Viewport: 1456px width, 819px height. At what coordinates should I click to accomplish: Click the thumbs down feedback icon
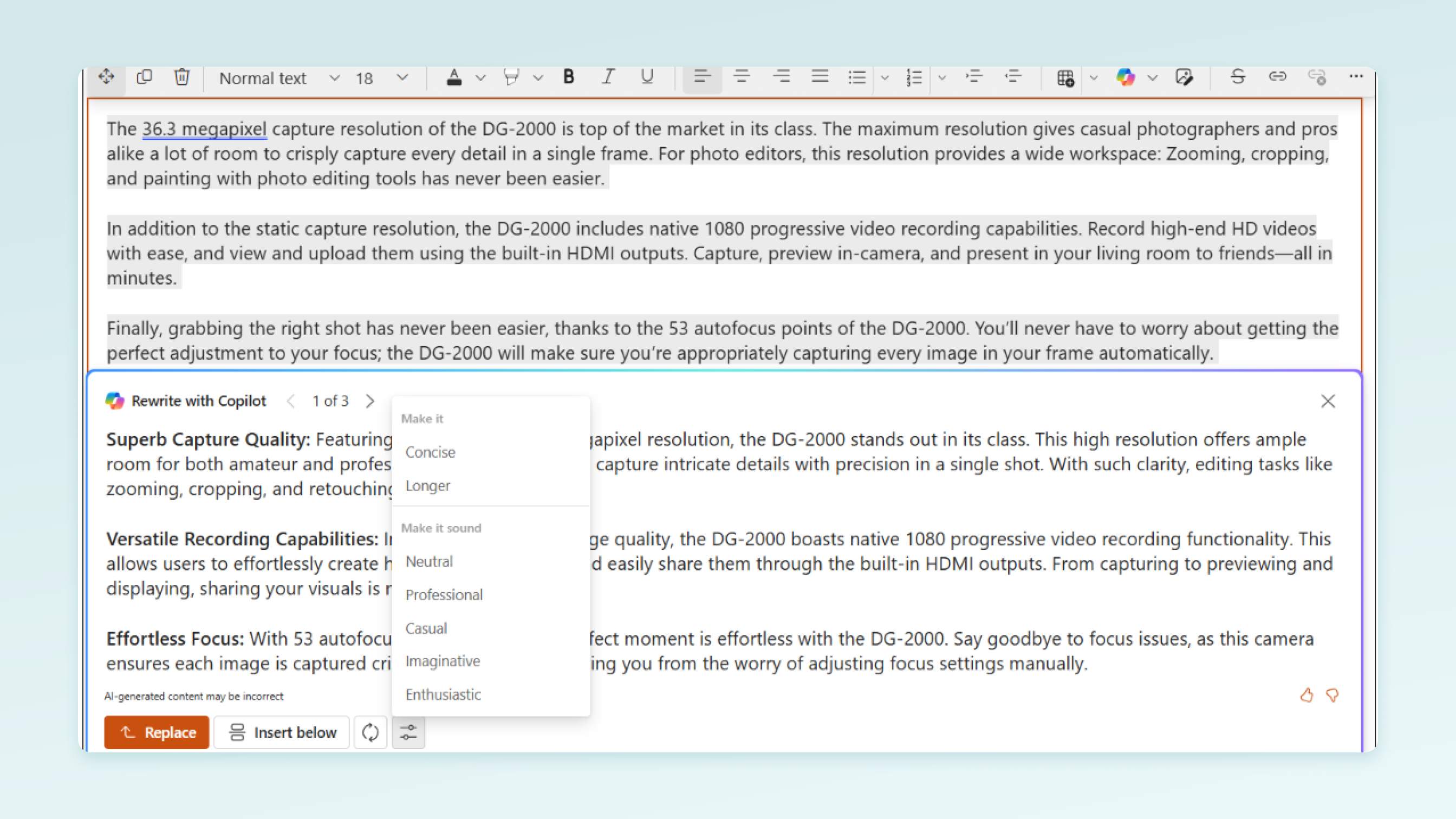pyautogui.click(x=1332, y=695)
